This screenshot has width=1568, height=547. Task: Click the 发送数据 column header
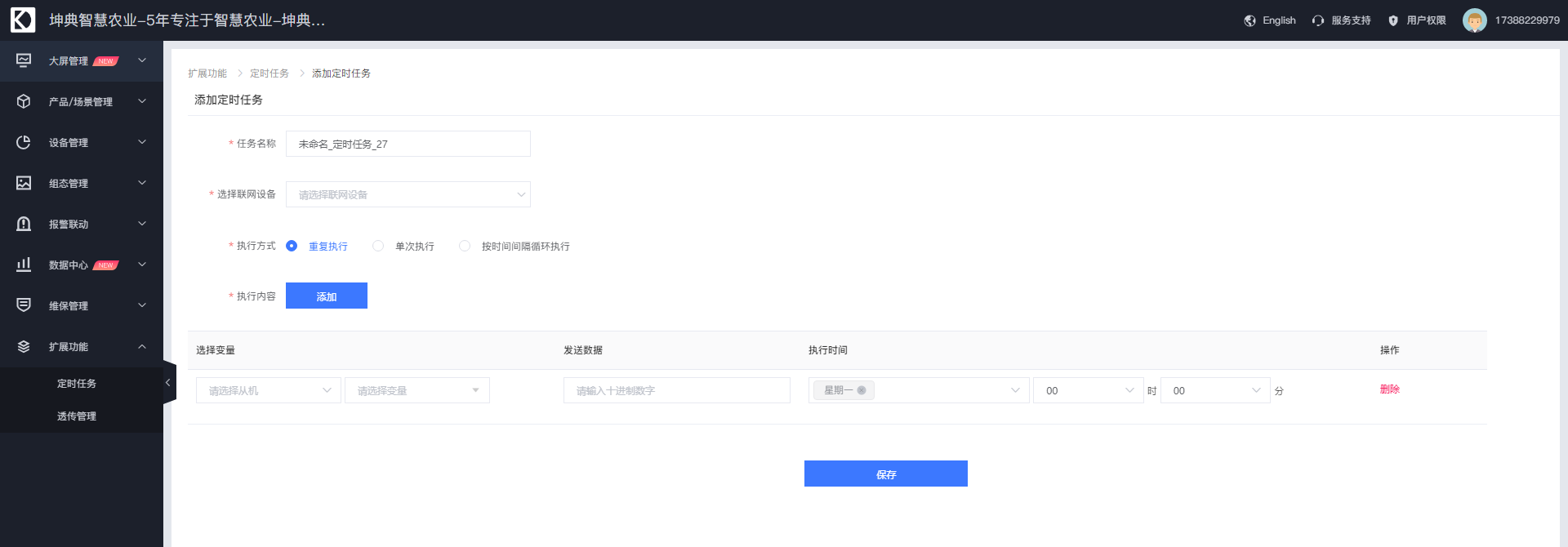(583, 350)
